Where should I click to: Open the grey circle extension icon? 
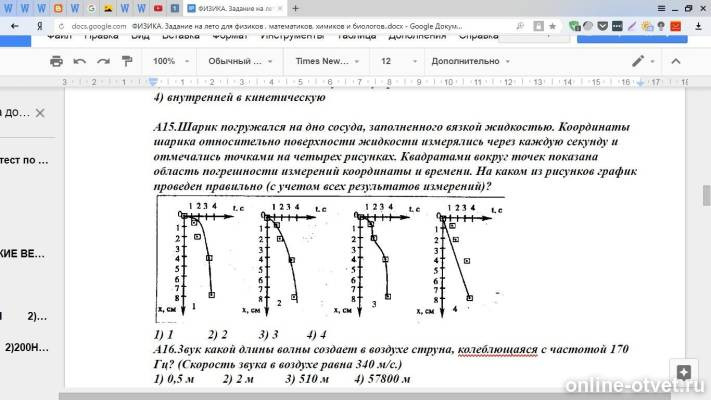coord(588,26)
